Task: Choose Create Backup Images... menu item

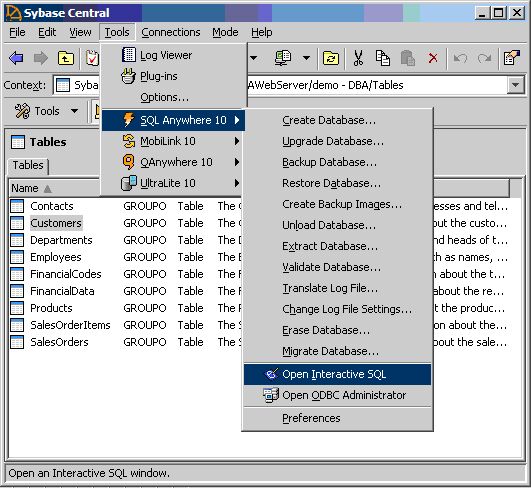Action: 337,204
